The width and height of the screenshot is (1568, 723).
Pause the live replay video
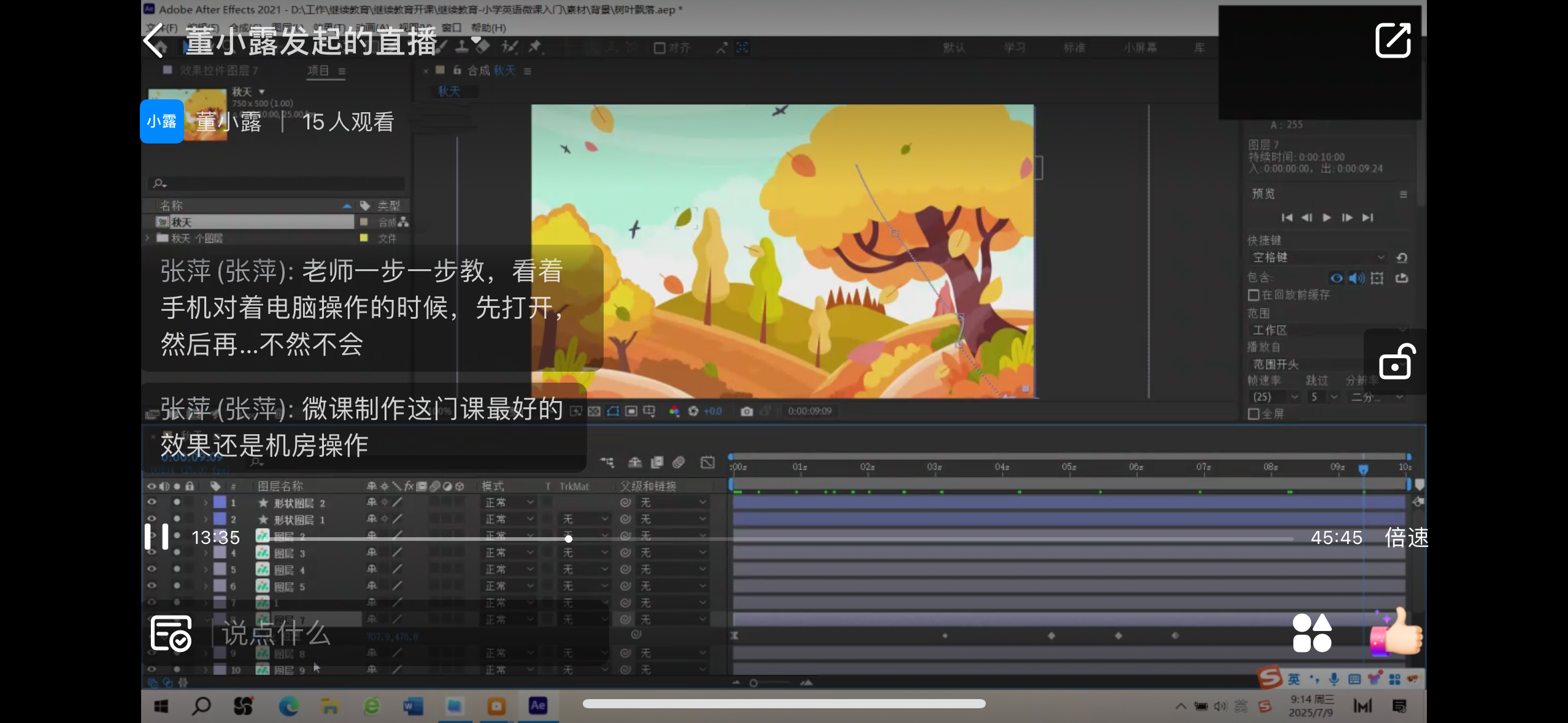coord(156,537)
